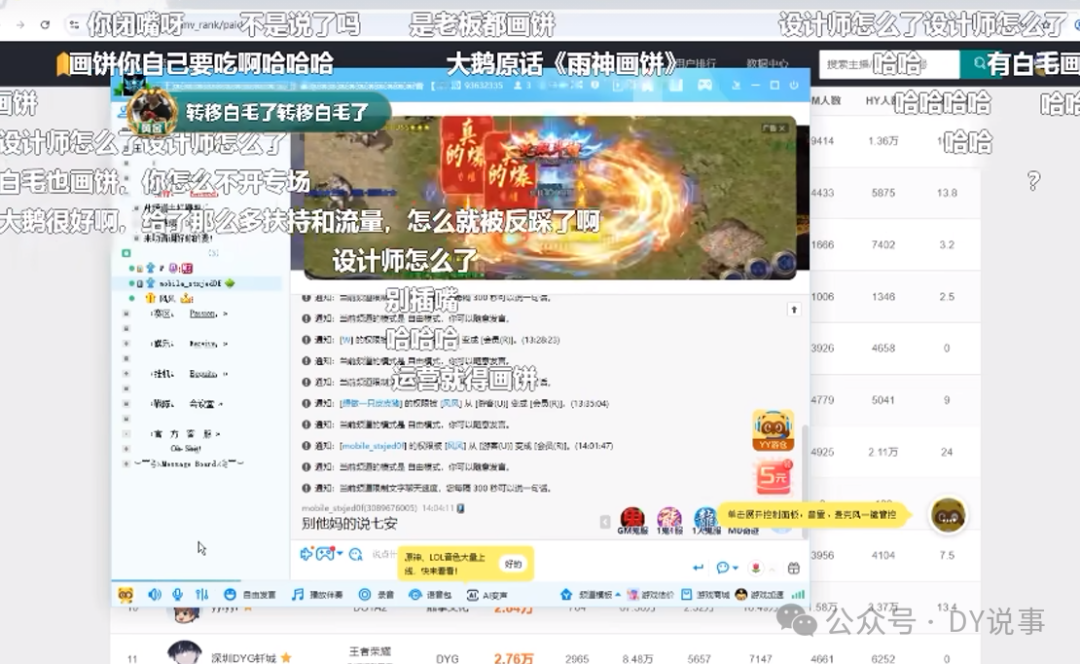The width and height of the screenshot is (1080, 664).
Task: Open the AI变声 voice changer
Action: point(487,594)
